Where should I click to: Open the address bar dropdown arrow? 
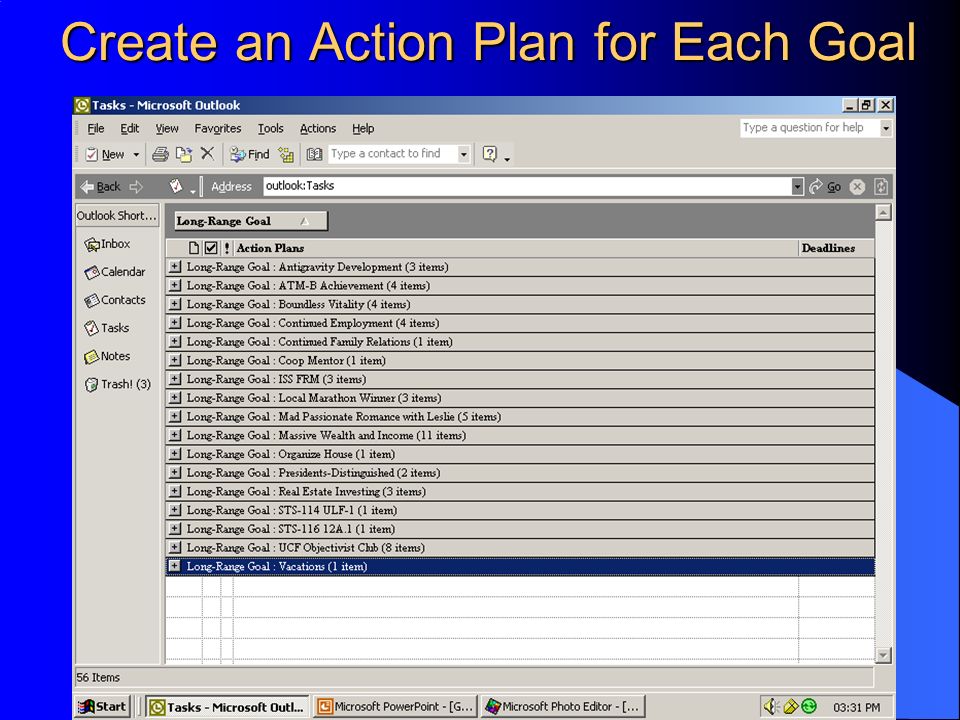coord(797,187)
